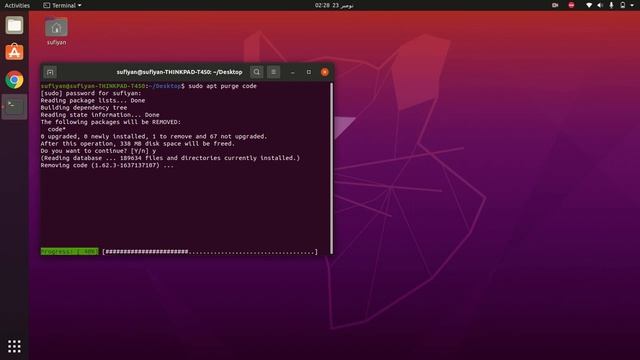Click the 'Removing code (1.62.3-1637137107)' line
The height and width of the screenshot is (360, 640).
(x=107, y=165)
